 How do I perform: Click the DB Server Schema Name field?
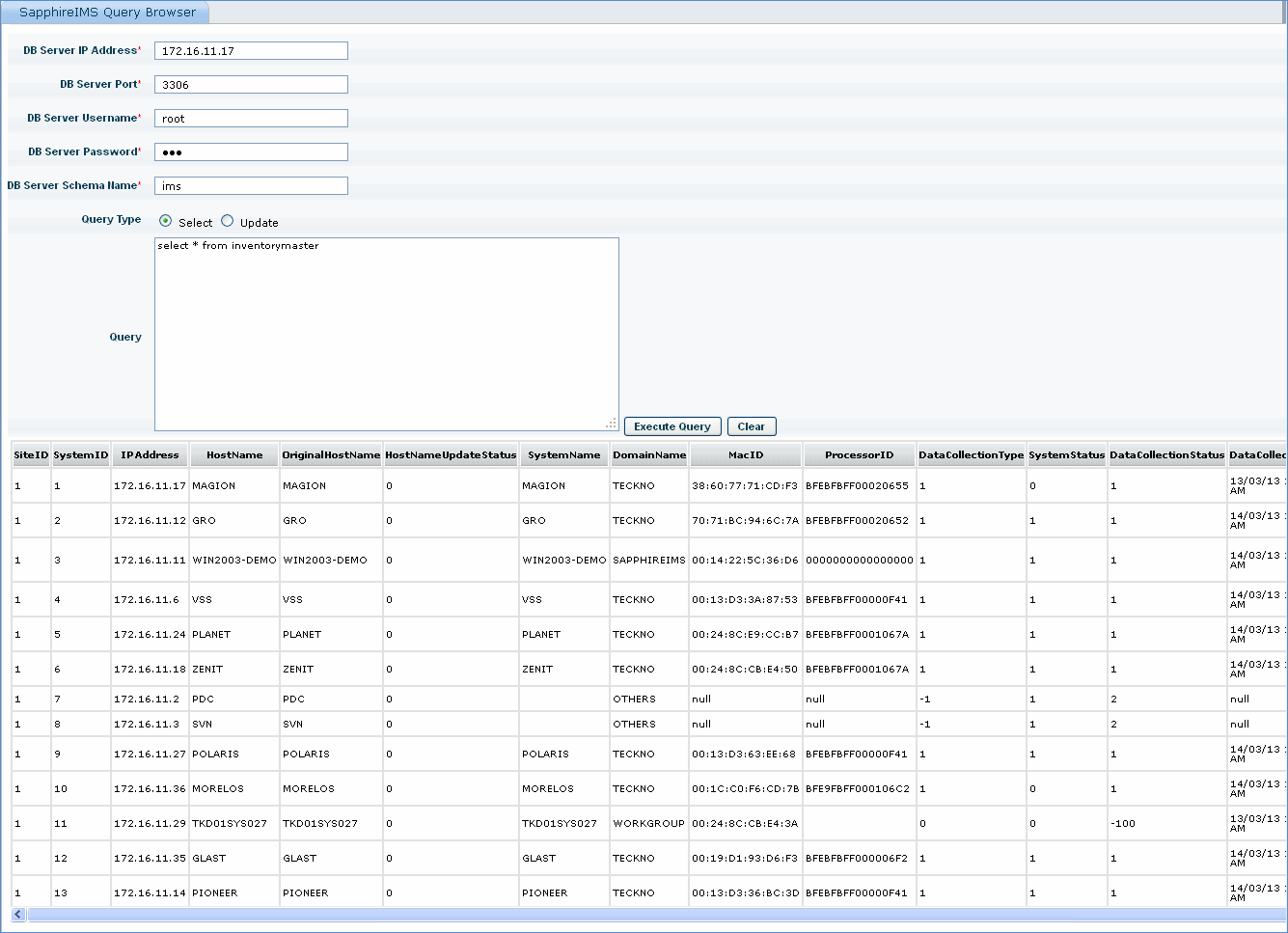pos(251,186)
